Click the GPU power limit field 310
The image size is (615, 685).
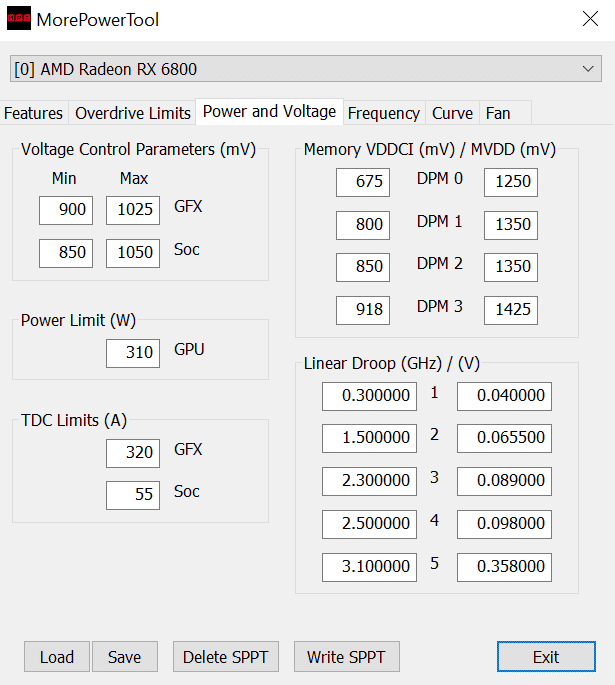tap(133, 353)
